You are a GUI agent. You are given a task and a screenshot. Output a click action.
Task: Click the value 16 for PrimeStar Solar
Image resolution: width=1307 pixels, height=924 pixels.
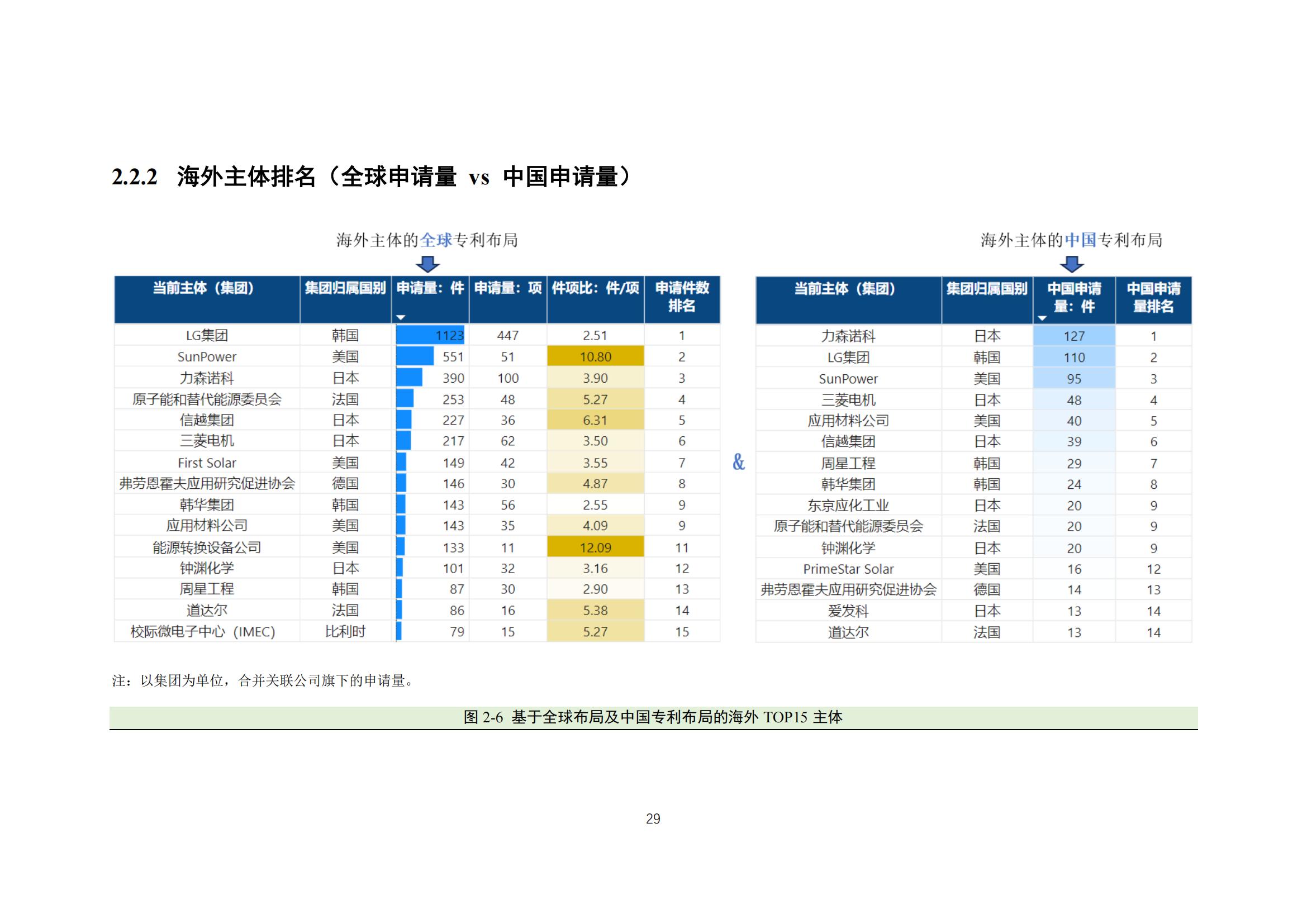pos(1074,569)
